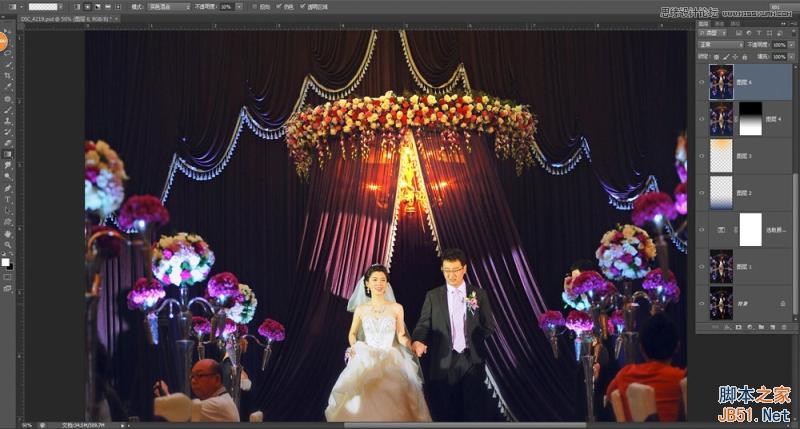
Task: Select the Horizontal Type tool
Action: point(8,199)
